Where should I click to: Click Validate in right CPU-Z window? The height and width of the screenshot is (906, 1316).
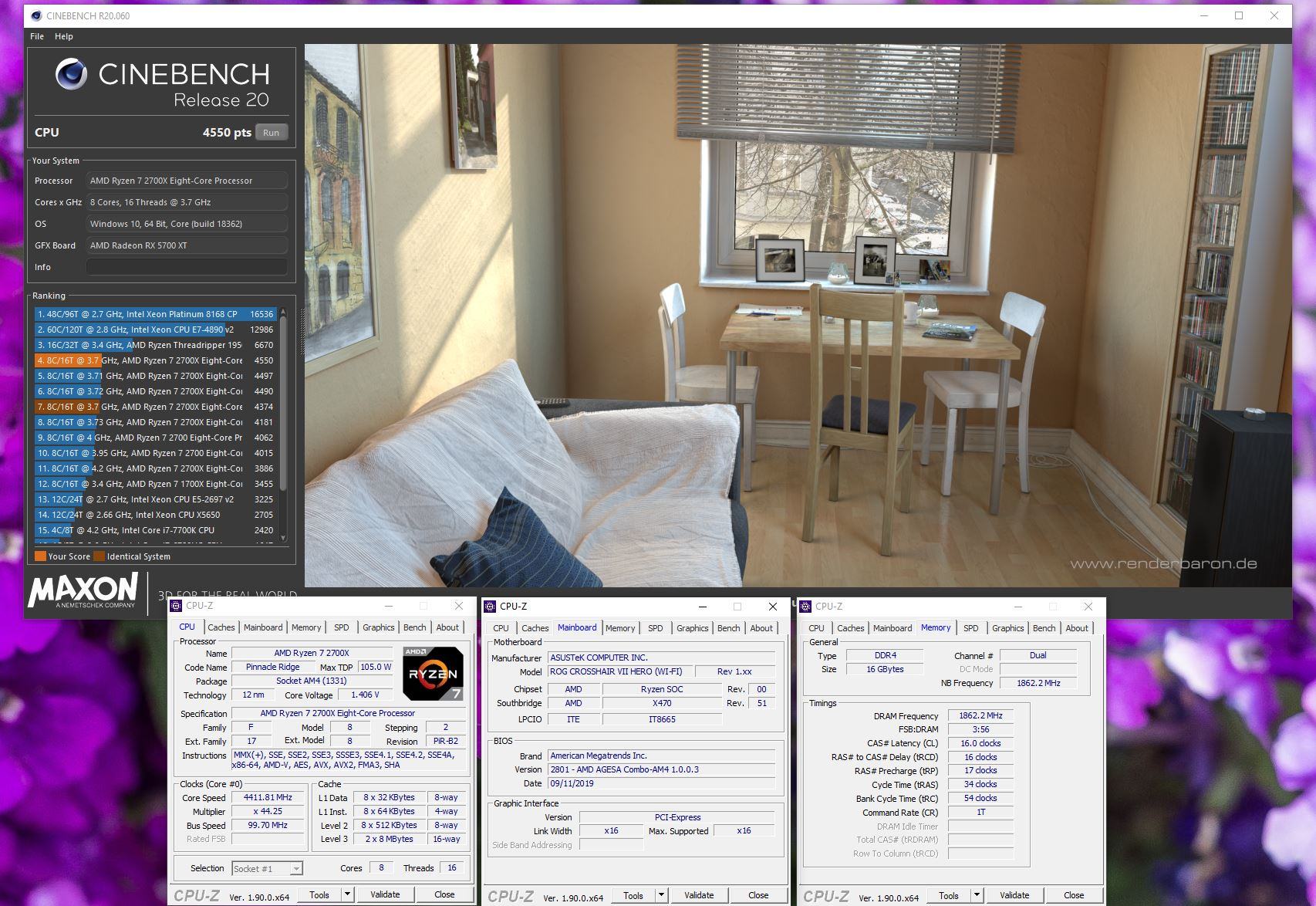click(x=1014, y=895)
